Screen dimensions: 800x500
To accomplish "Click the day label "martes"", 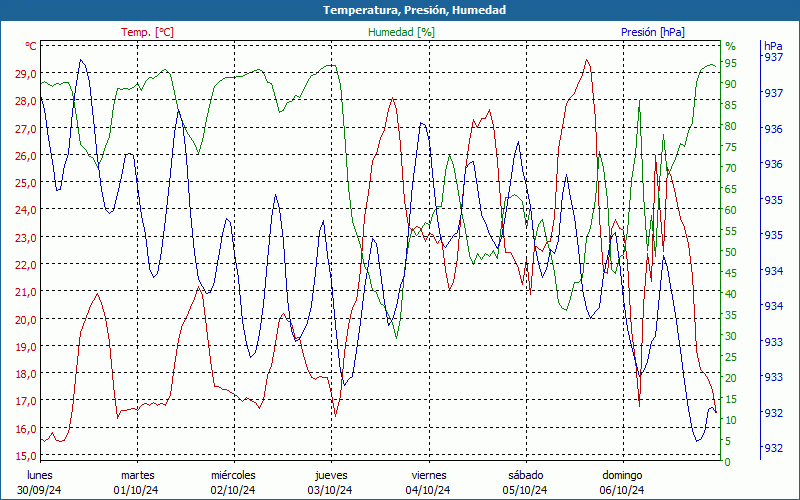I will coord(137,475).
